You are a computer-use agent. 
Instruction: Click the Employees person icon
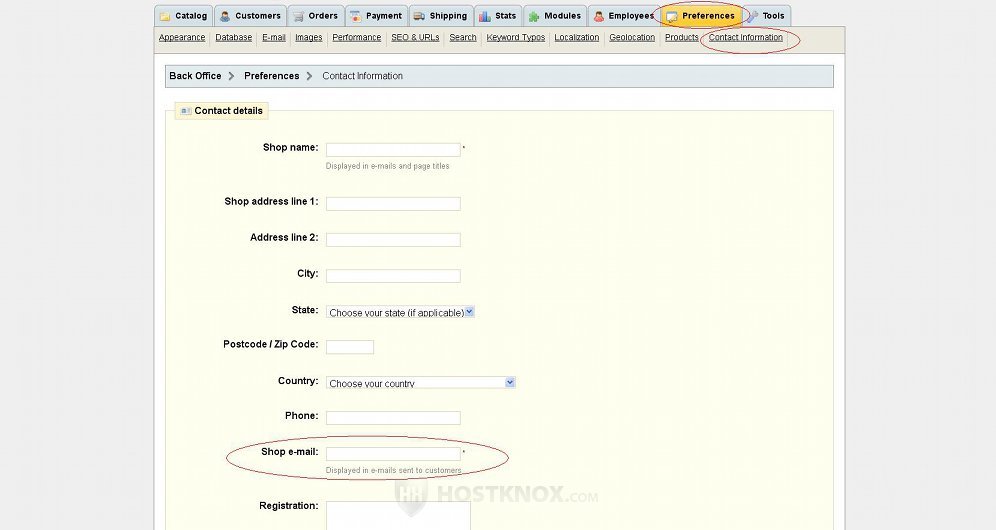tap(598, 17)
